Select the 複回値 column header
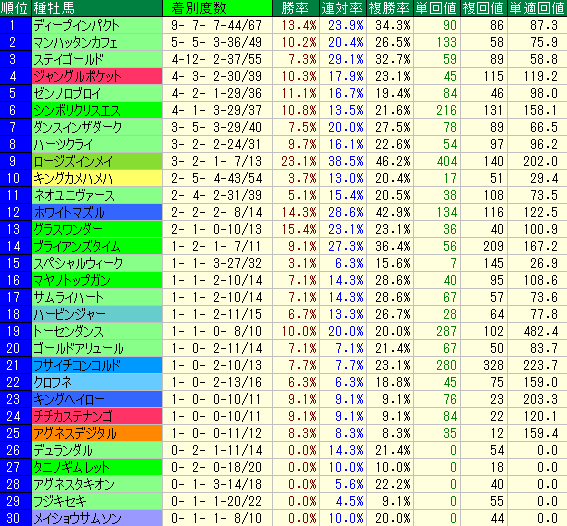 point(484,8)
